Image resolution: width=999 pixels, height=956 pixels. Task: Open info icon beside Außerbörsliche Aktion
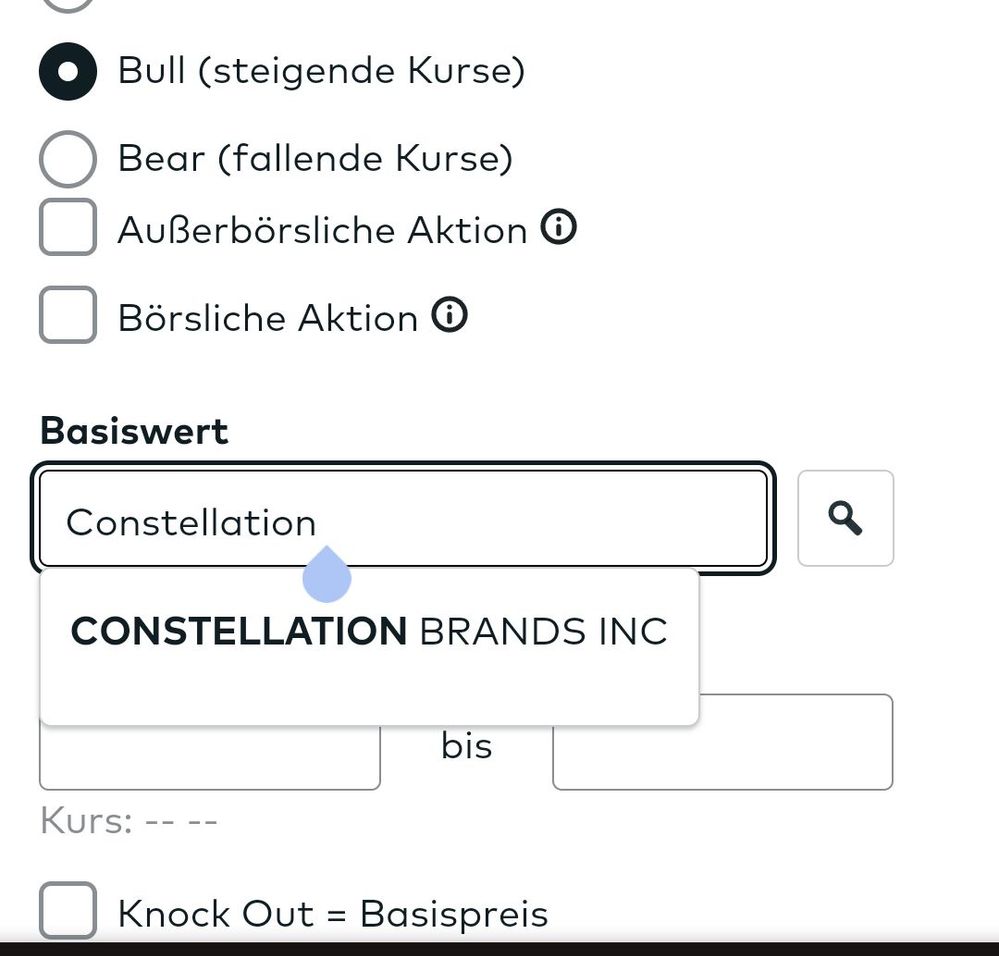559,229
